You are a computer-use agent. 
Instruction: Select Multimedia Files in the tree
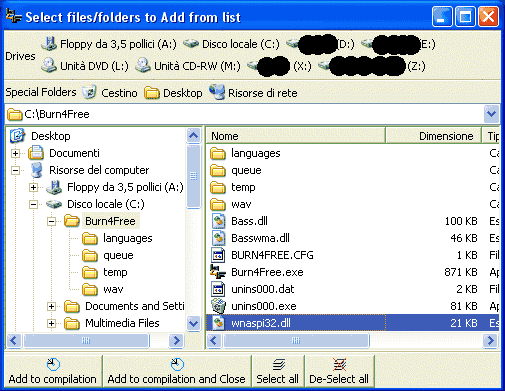pos(122,323)
